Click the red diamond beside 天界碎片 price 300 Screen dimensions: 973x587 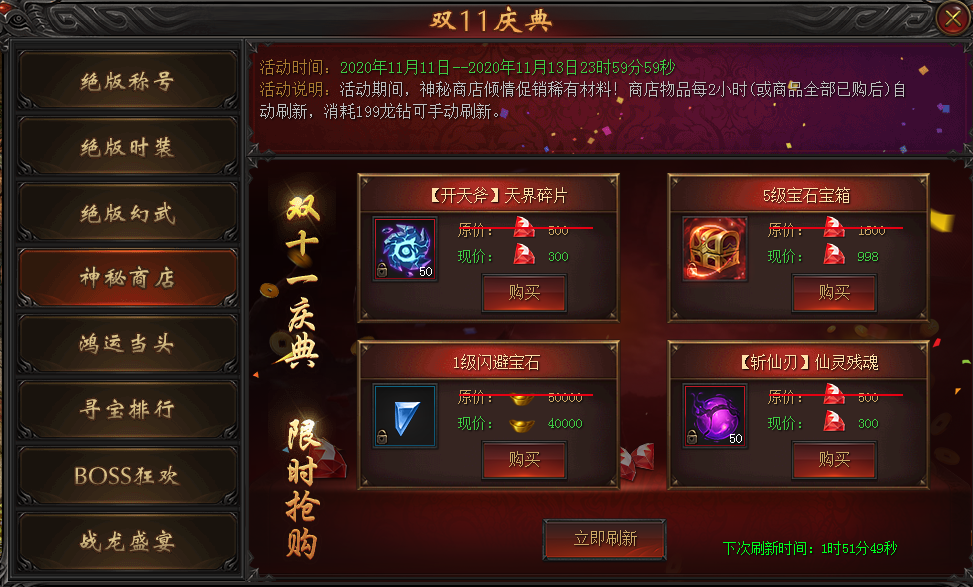tap(524, 254)
